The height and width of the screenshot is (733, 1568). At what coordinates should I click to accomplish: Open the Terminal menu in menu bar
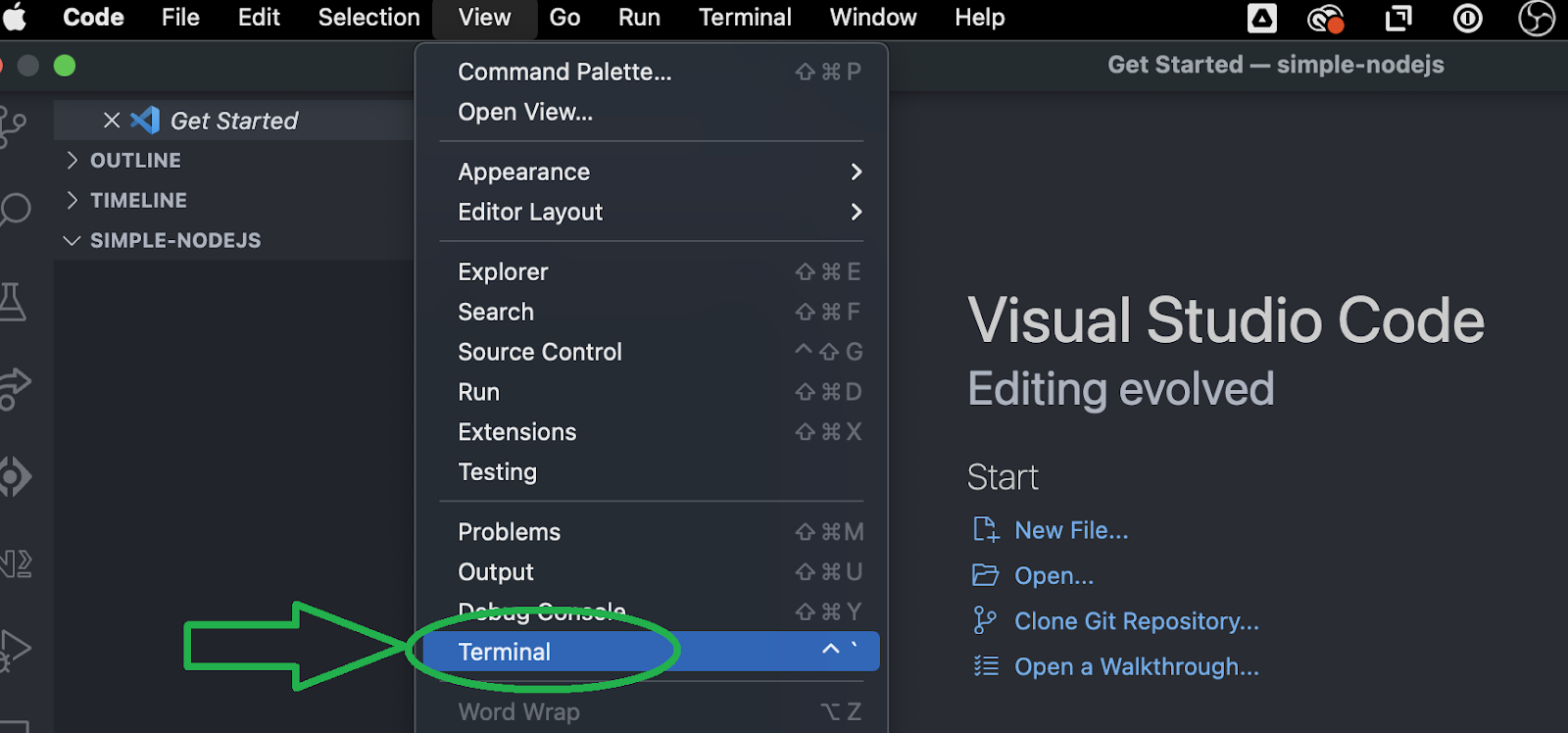(x=745, y=18)
